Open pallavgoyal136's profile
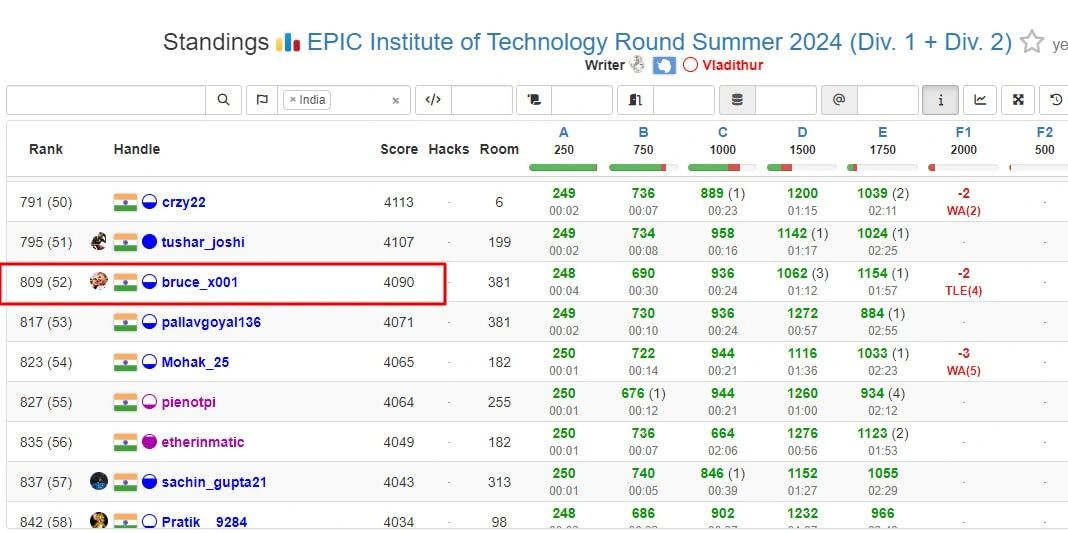1068x533 pixels. [x=211, y=322]
